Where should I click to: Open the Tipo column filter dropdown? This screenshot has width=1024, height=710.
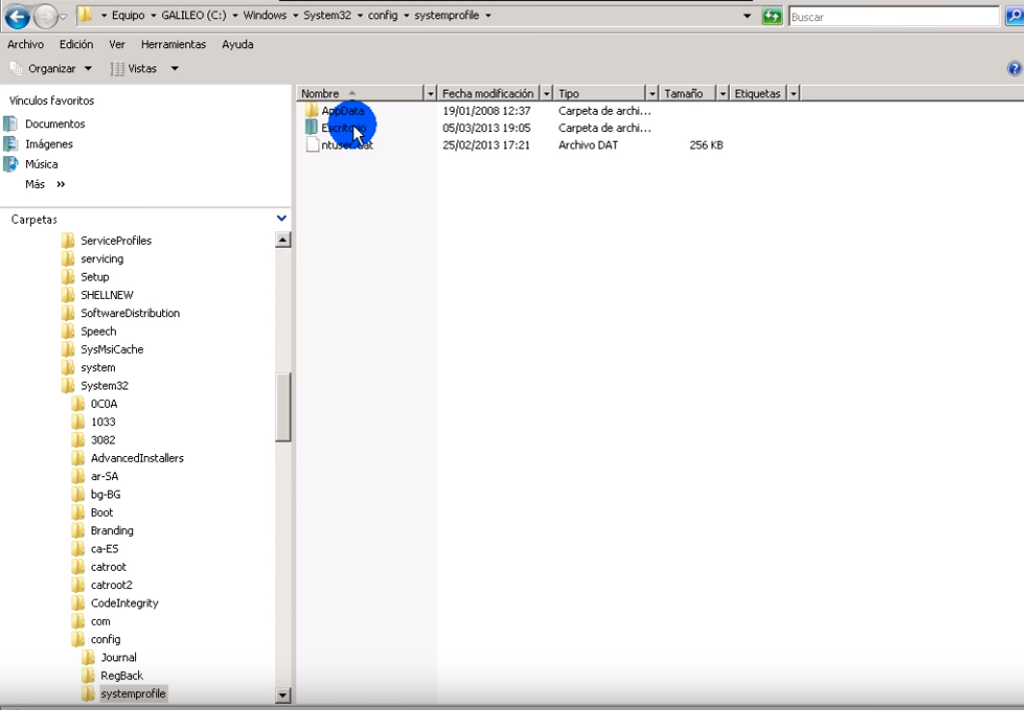[652, 93]
